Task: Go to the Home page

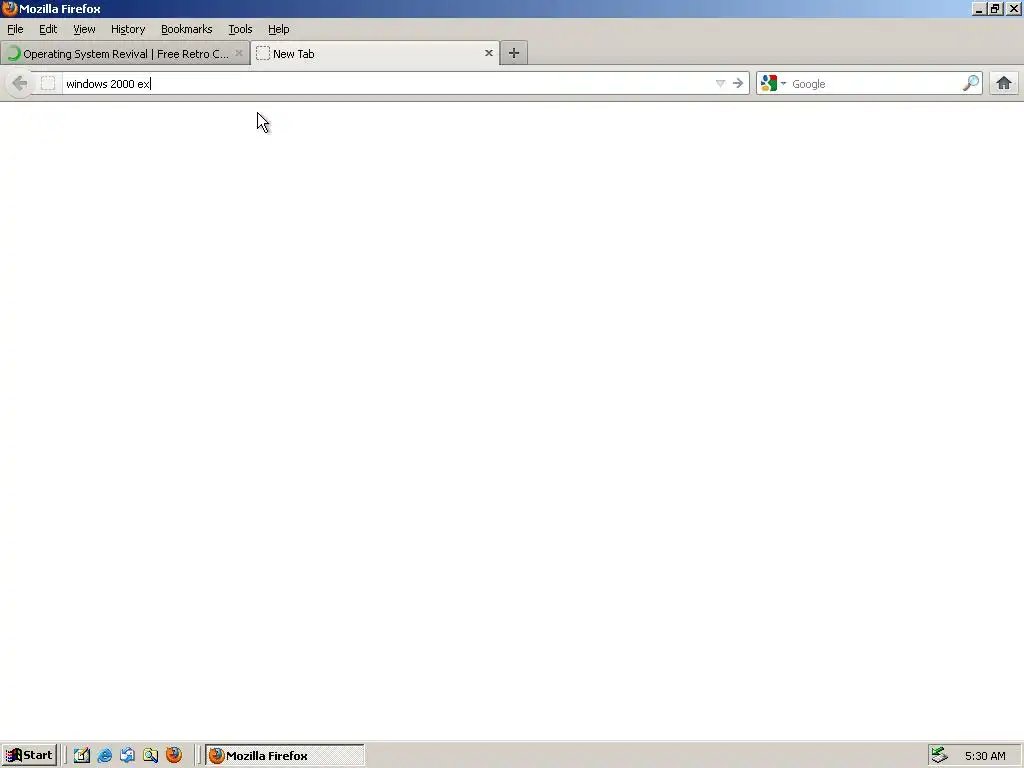Action: (x=1004, y=84)
